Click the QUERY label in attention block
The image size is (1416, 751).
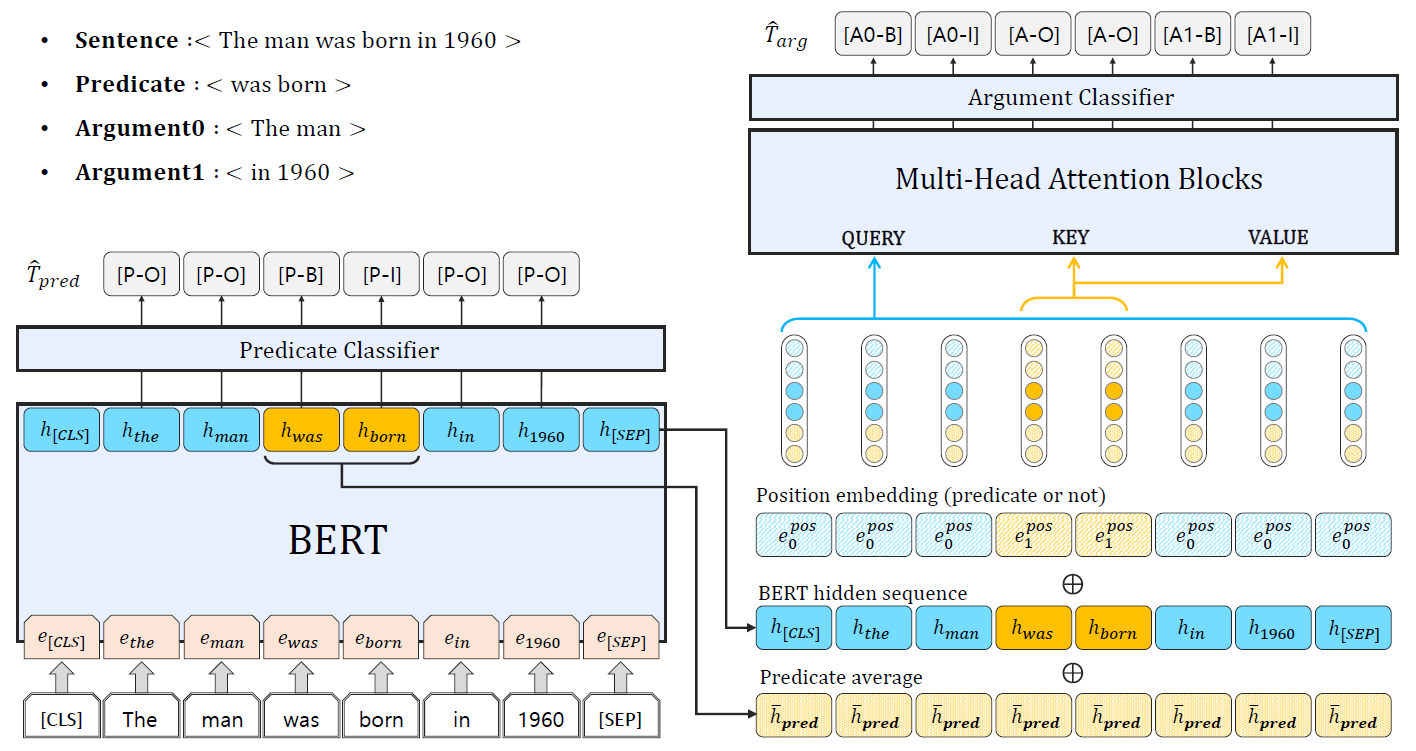pos(872,238)
